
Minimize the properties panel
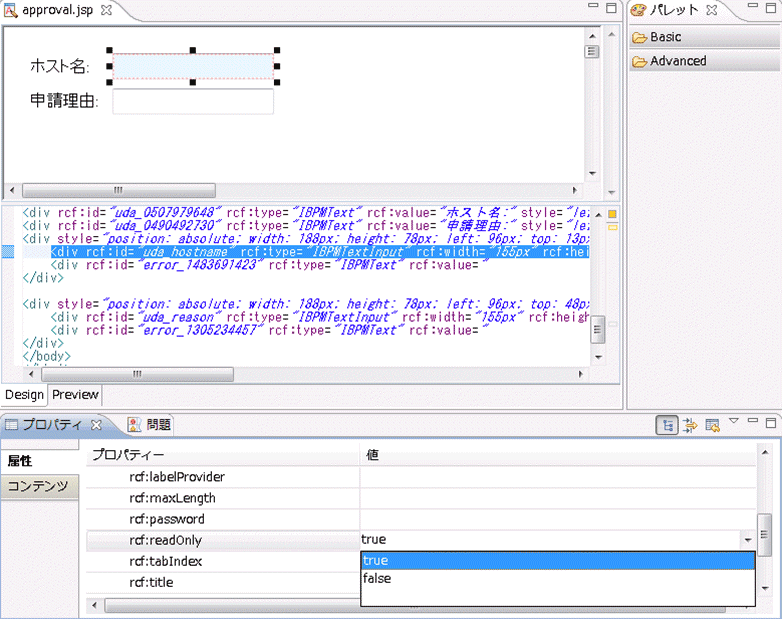[x=753, y=421]
